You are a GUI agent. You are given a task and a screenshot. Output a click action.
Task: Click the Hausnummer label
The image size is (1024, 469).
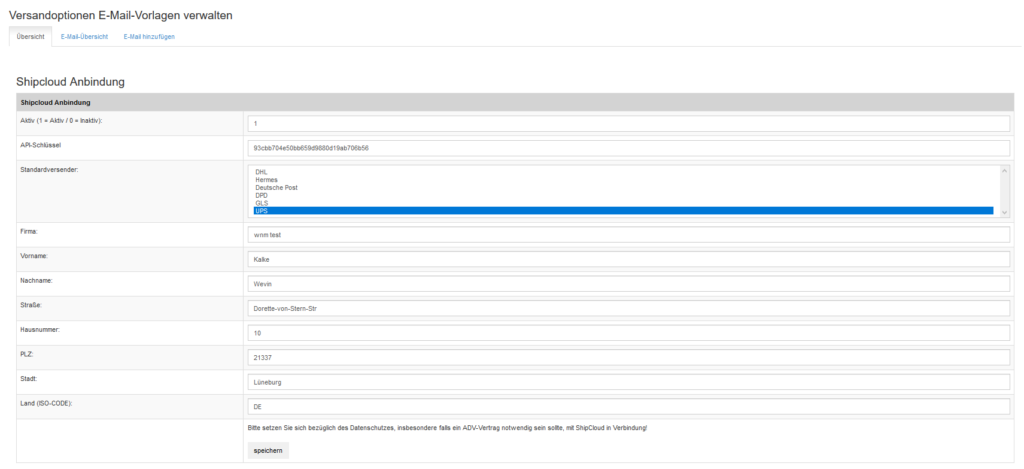point(40,329)
